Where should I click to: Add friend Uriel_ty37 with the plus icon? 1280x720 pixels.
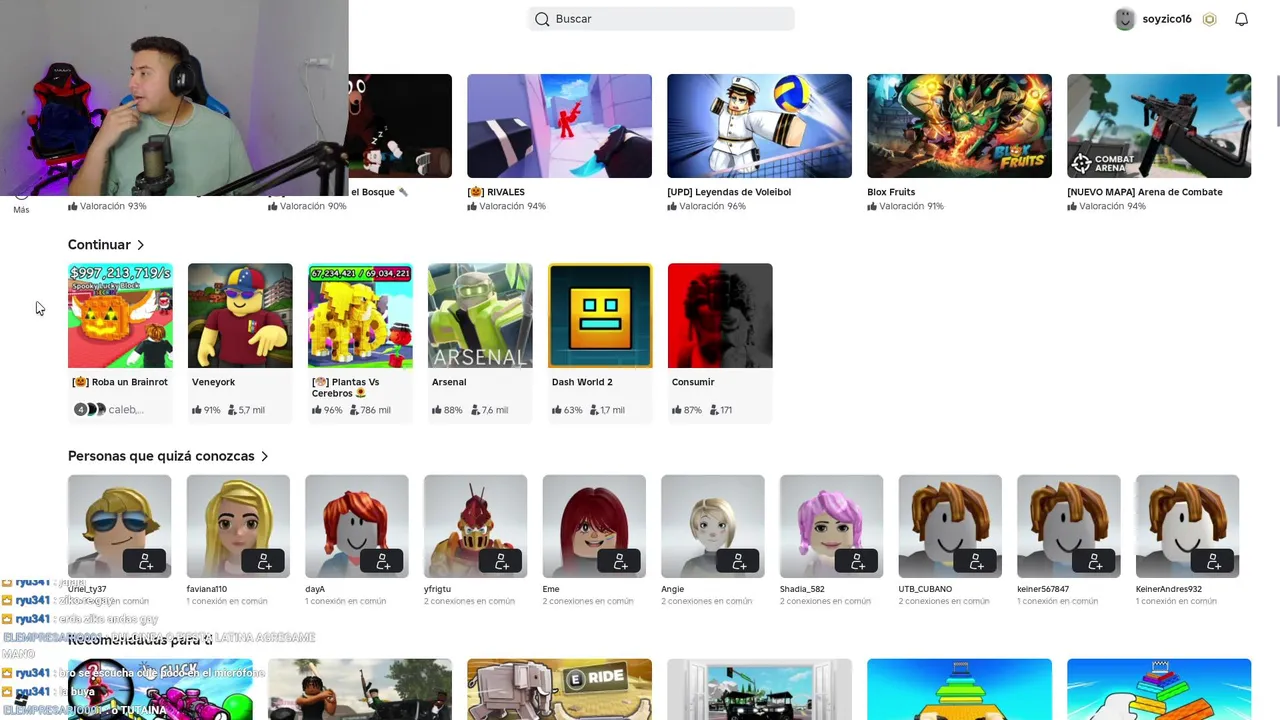[146, 563]
